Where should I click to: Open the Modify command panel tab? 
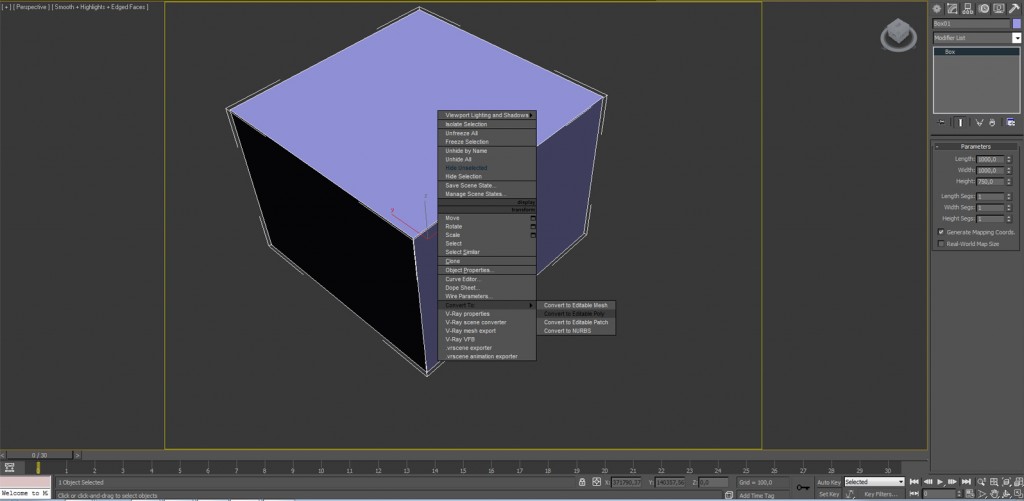tap(952, 8)
